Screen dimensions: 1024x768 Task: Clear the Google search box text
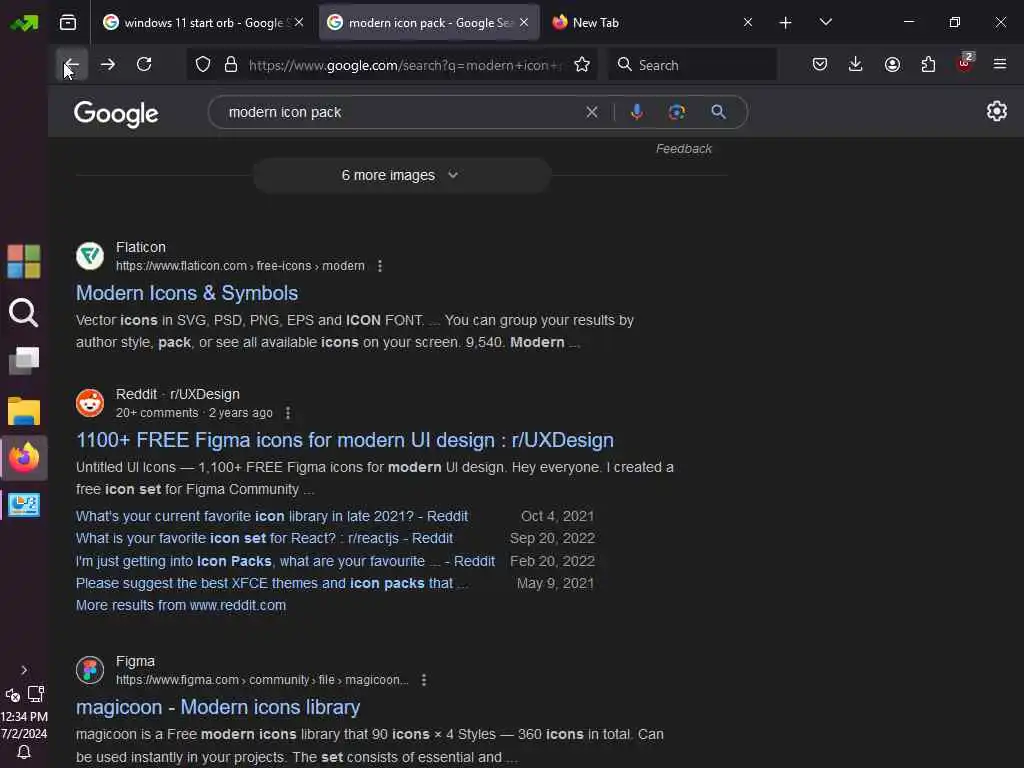[592, 112]
